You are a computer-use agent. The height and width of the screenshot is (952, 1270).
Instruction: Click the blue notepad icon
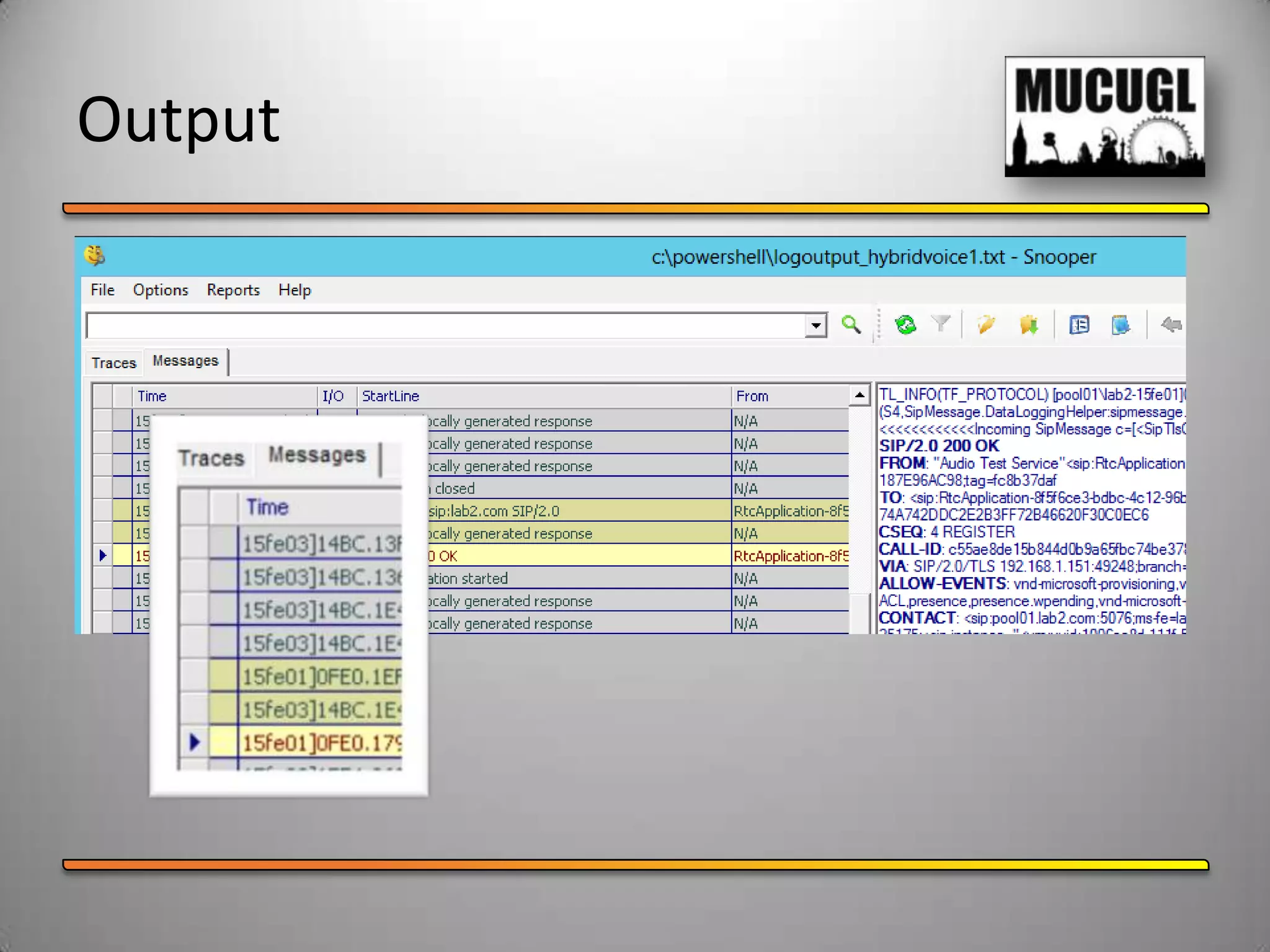pos(1121,324)
